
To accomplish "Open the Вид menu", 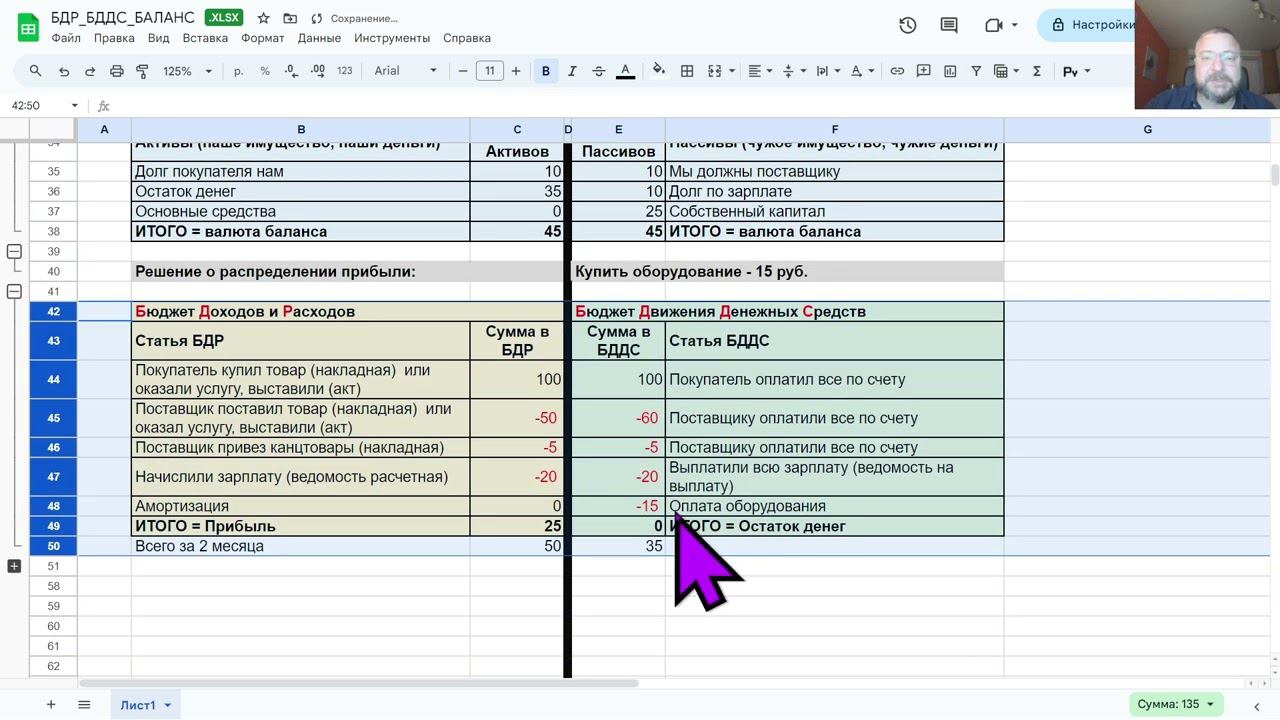I will (x=158, y=38).
